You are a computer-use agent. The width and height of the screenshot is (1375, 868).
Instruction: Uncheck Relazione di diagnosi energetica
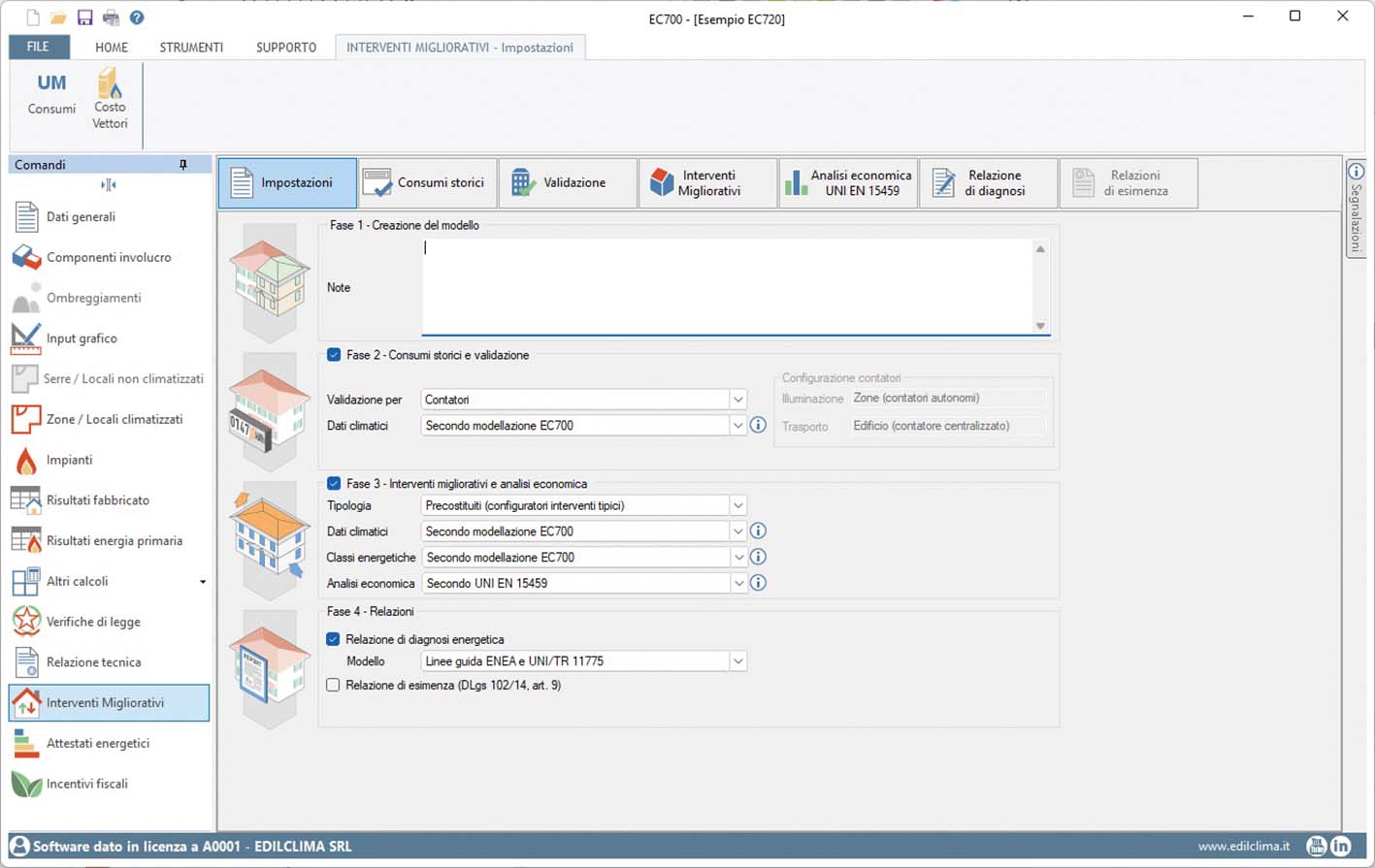point(333,639)
